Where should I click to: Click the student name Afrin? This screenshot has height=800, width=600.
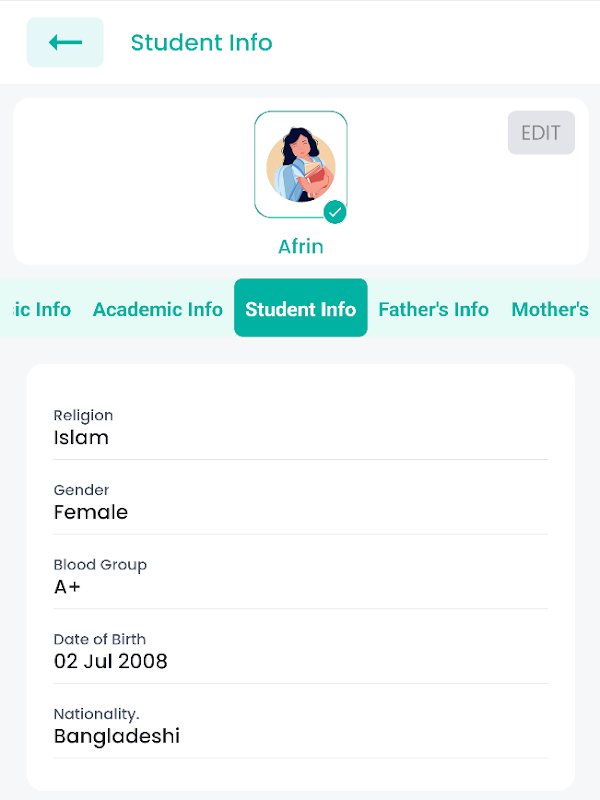coord(300,246)
